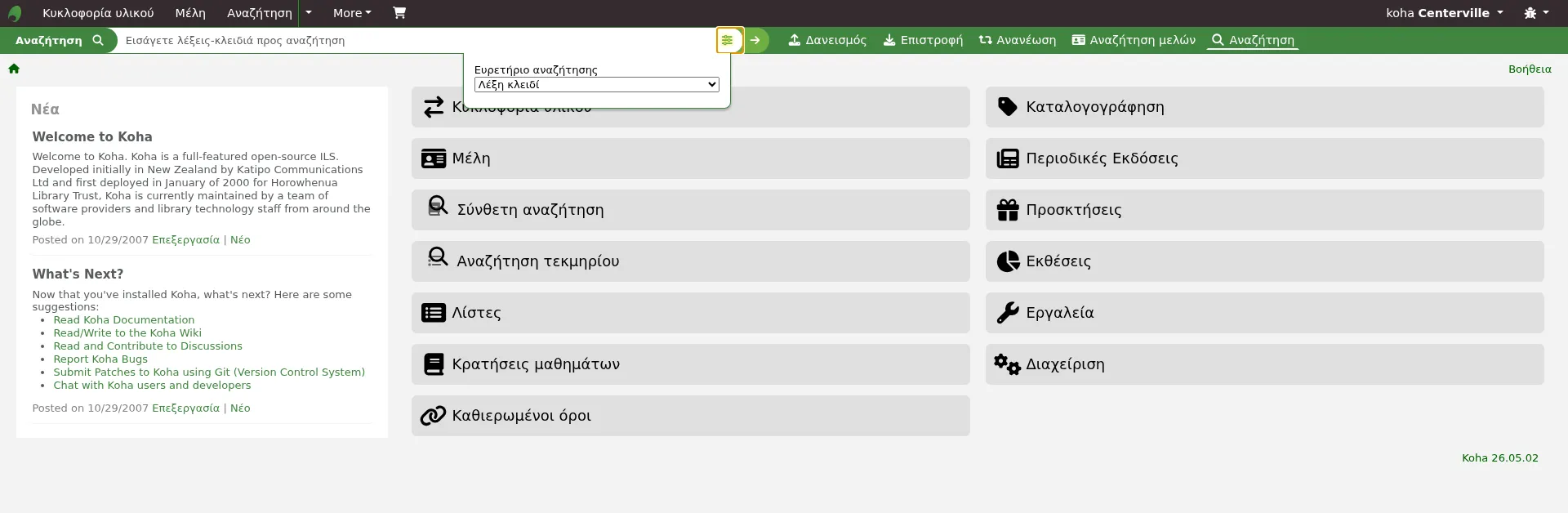This screenshot has height=513, width=1568.
Task: Select the active Αναζήτηση search tab
Action: click(1253, 40)
